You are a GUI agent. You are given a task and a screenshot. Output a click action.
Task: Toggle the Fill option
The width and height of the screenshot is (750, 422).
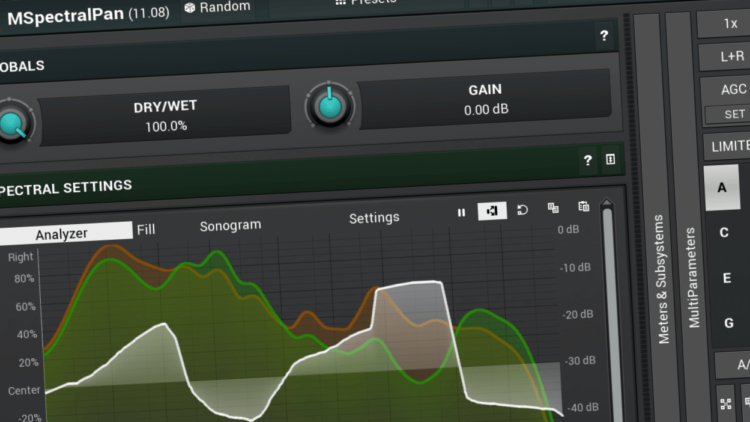click(x=146, y=230)
